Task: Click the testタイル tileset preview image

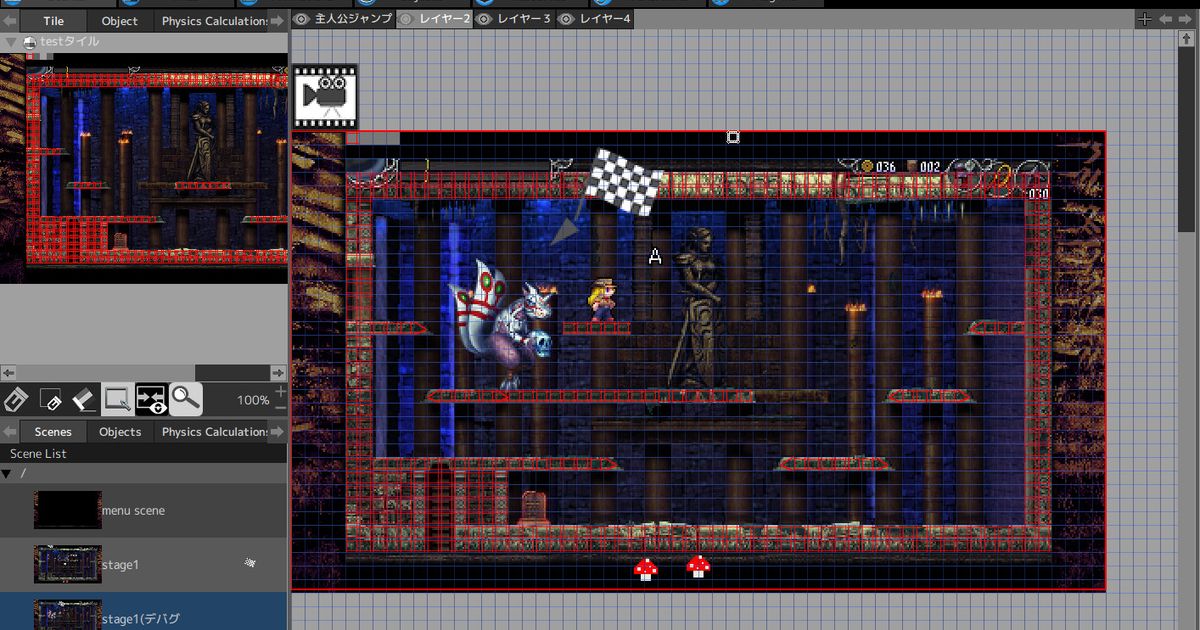Action: [144, 169]
